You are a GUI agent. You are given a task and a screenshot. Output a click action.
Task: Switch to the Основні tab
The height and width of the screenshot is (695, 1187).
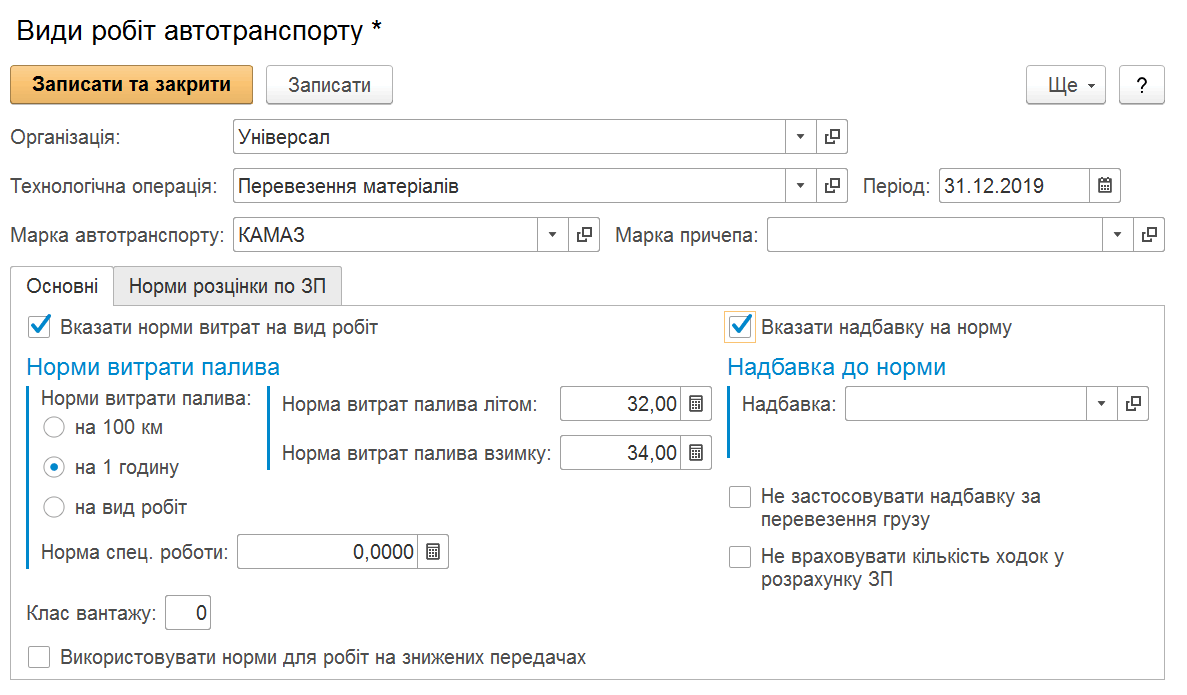(62, 286)
